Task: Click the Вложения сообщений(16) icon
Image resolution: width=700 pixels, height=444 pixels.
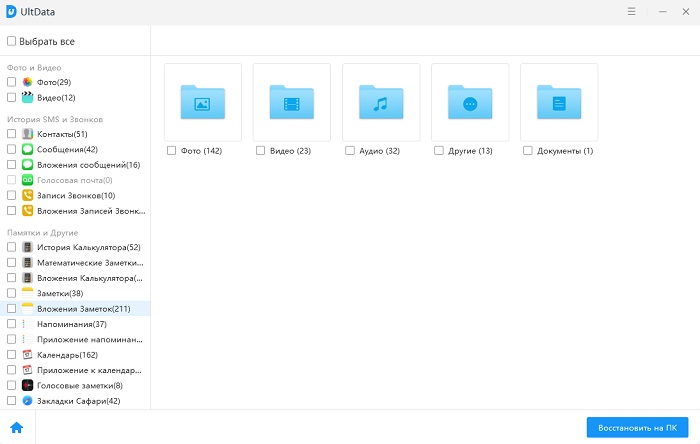Action: click(x=28, y=165)
